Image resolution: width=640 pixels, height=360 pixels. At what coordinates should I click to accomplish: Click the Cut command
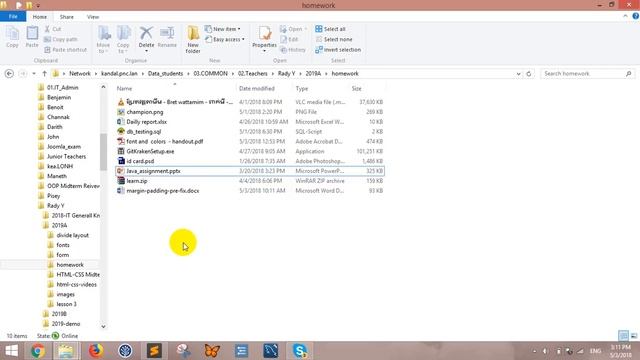(x=53, y=29)
